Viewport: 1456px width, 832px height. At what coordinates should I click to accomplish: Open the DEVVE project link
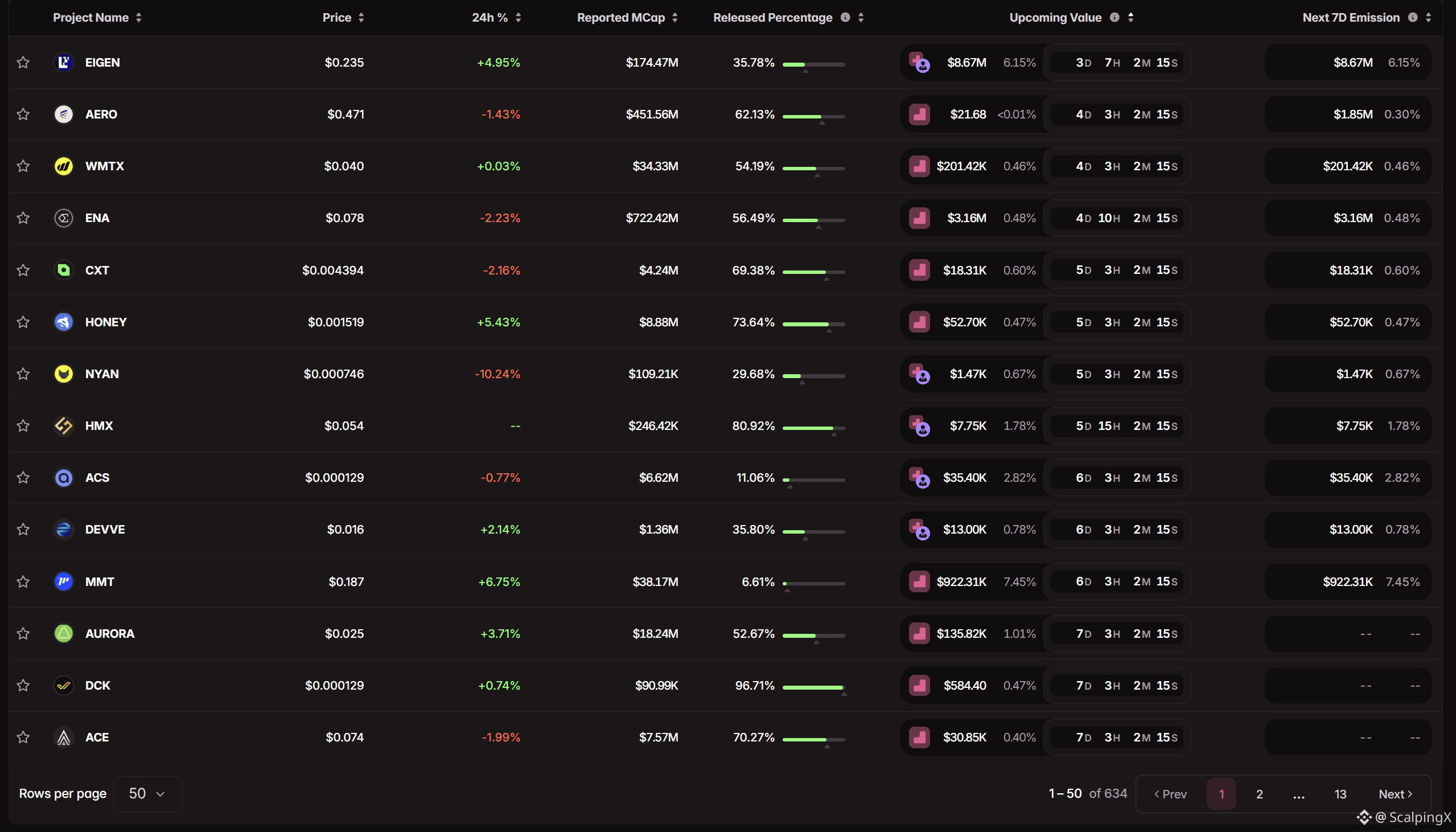[105, 529]
